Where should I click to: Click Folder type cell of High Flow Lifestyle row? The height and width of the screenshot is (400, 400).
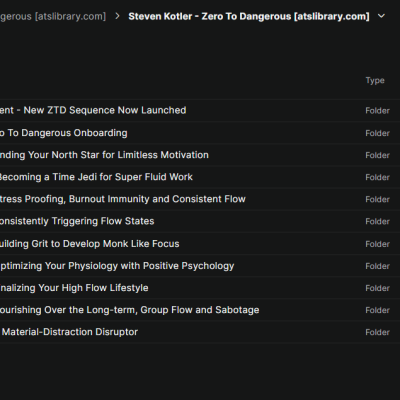tap(377, 288)
